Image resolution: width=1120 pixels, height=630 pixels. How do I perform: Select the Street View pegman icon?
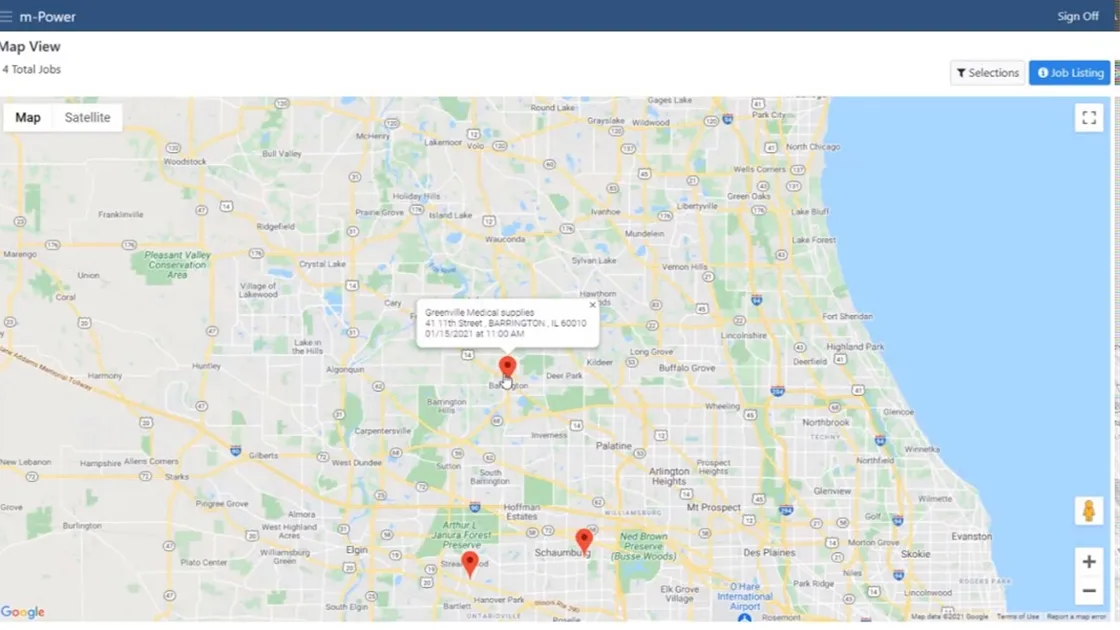[1089, 511]
